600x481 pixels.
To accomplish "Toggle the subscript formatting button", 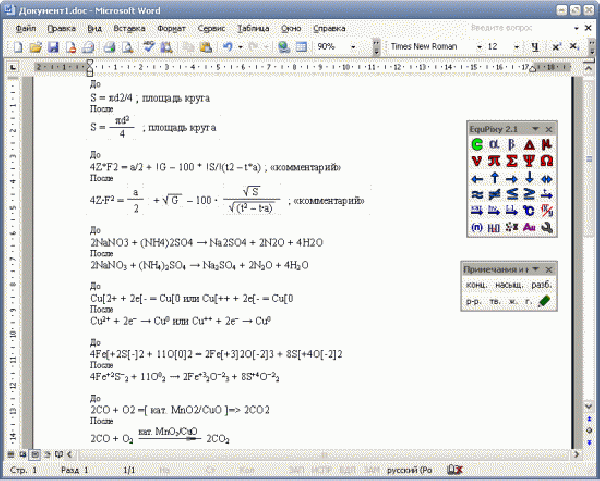I will 573,47.
